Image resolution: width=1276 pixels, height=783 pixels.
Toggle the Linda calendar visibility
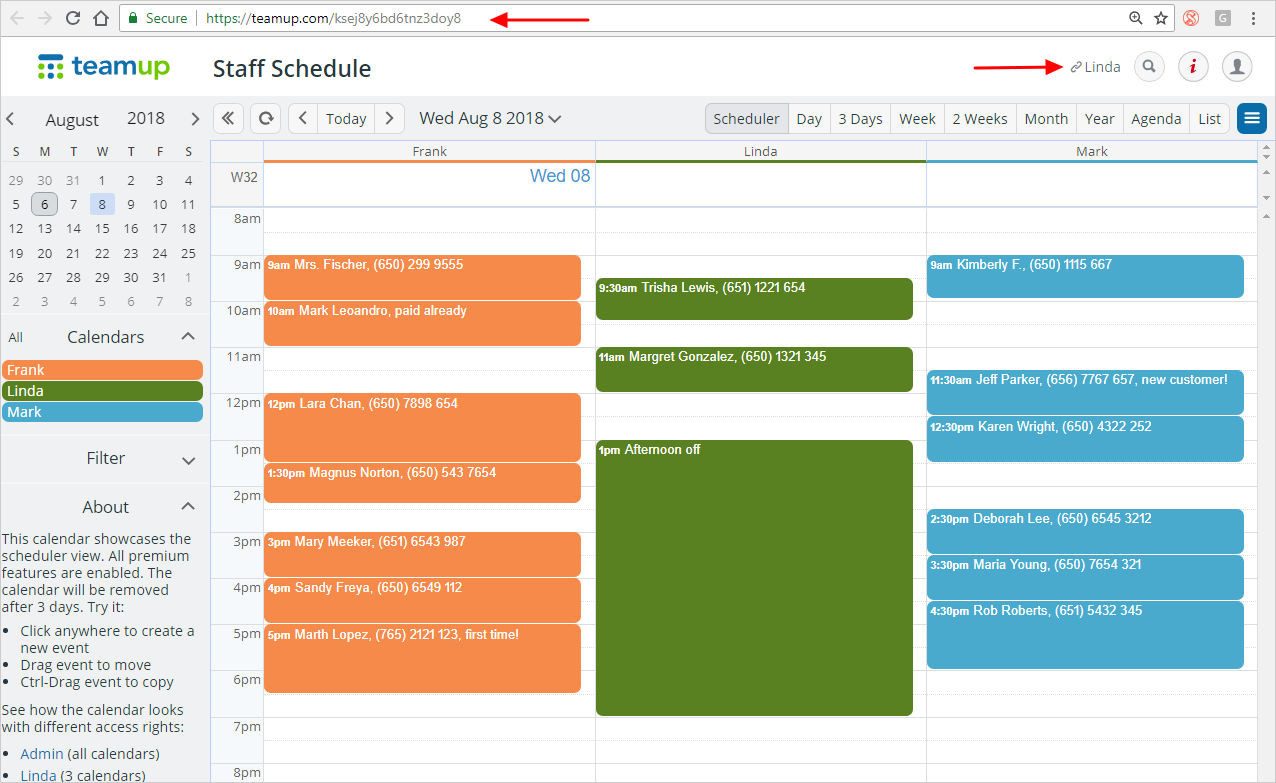[x=102, y=391]
